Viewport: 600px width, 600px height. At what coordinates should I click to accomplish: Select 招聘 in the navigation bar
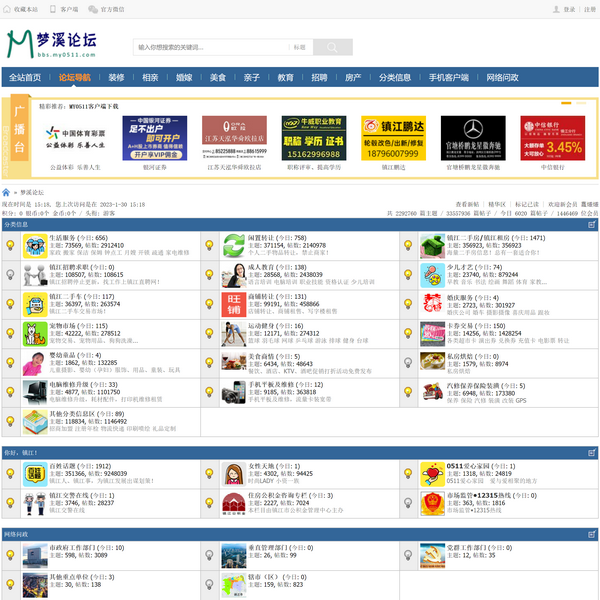pyautogui.click(x=318, y=77)
